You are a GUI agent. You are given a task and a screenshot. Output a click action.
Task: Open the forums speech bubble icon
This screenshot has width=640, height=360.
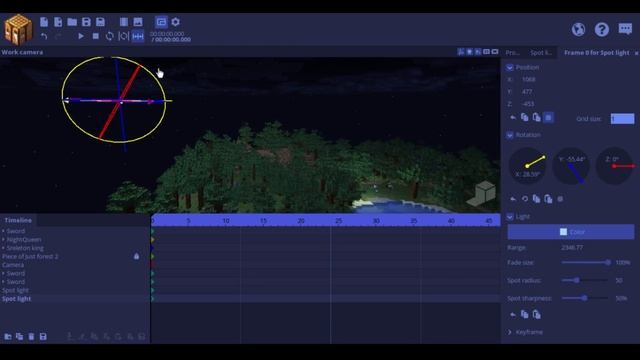(625, 29)
